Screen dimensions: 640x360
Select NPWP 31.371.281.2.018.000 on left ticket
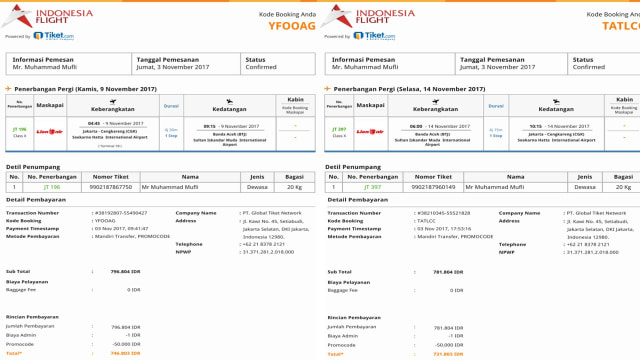pos(268,252)
